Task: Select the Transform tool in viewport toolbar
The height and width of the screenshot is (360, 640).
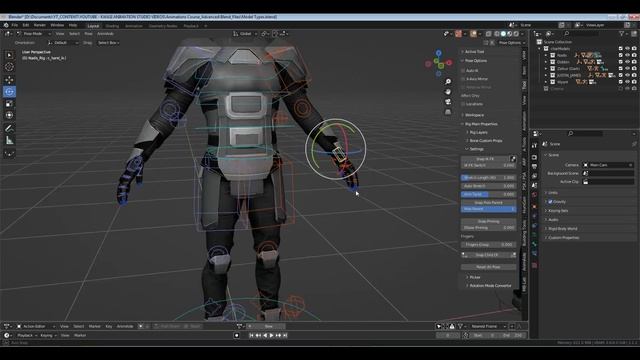Action: pos(9,116)
